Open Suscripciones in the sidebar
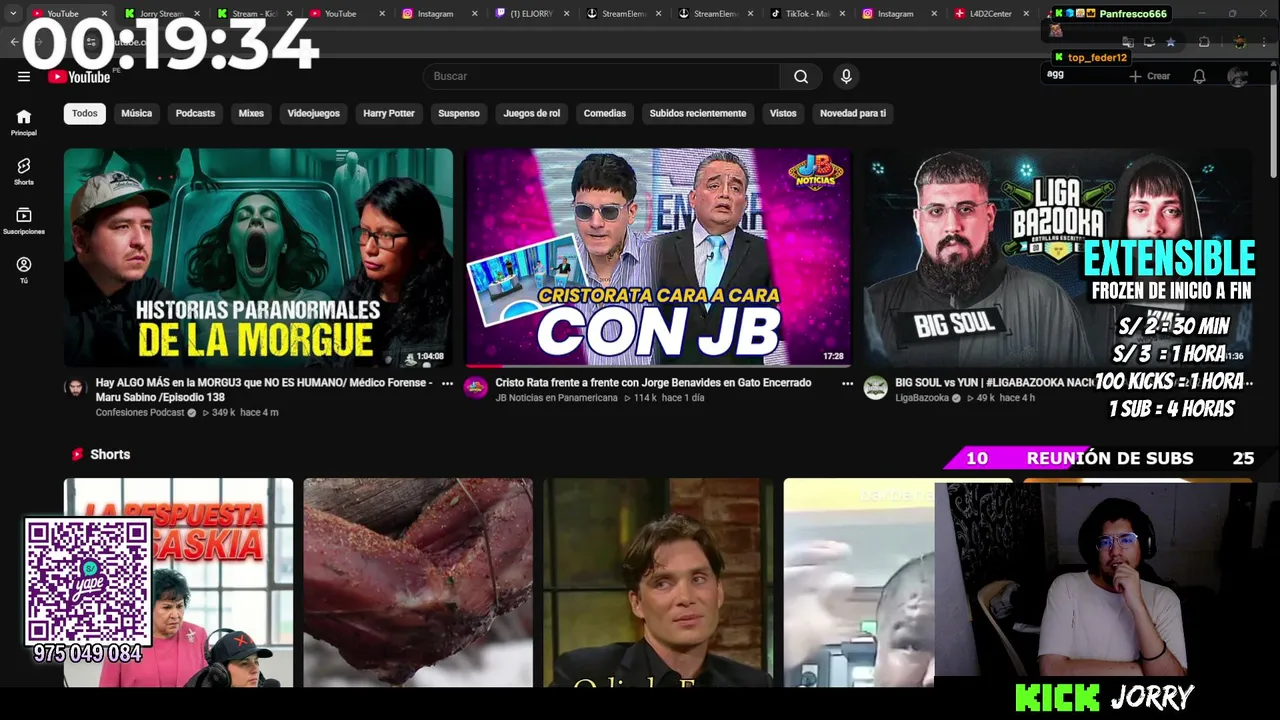Screen dimensions: 1280x720 click(24, 221)
